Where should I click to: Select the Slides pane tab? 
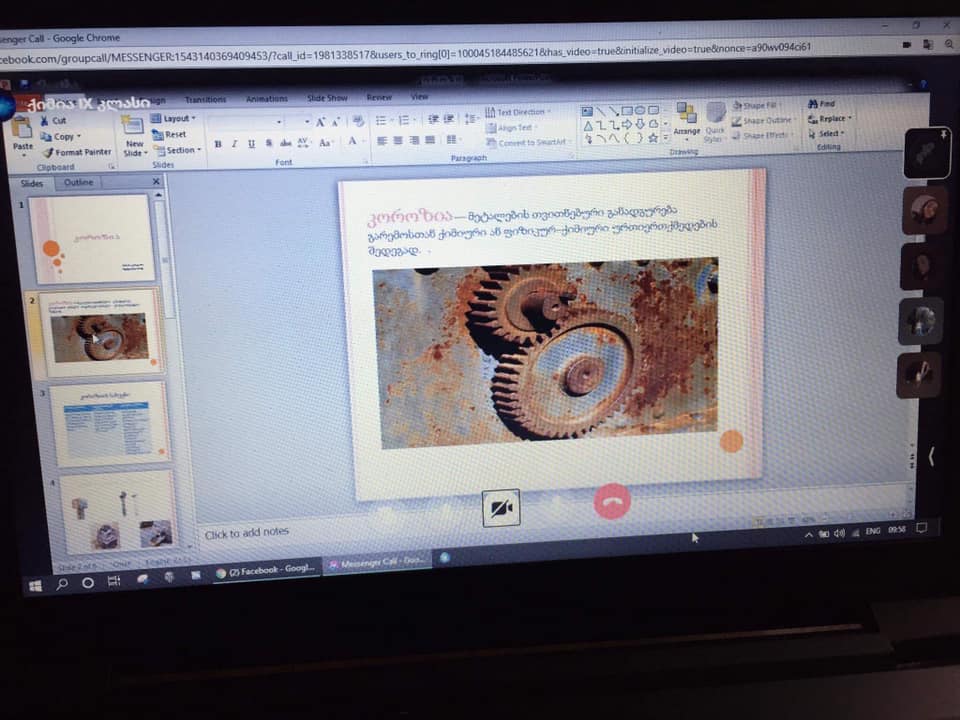pos(32,184)
